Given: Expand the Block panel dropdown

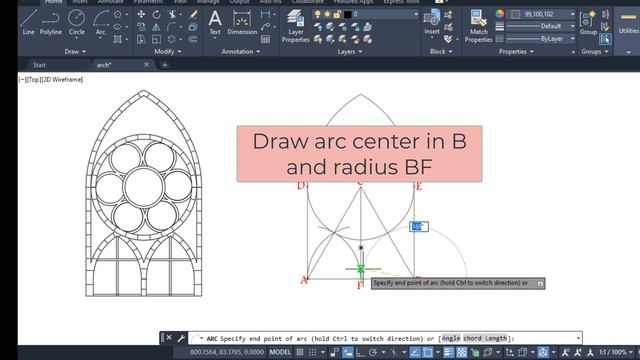Looking at the screenshot, I should (441, 51).
